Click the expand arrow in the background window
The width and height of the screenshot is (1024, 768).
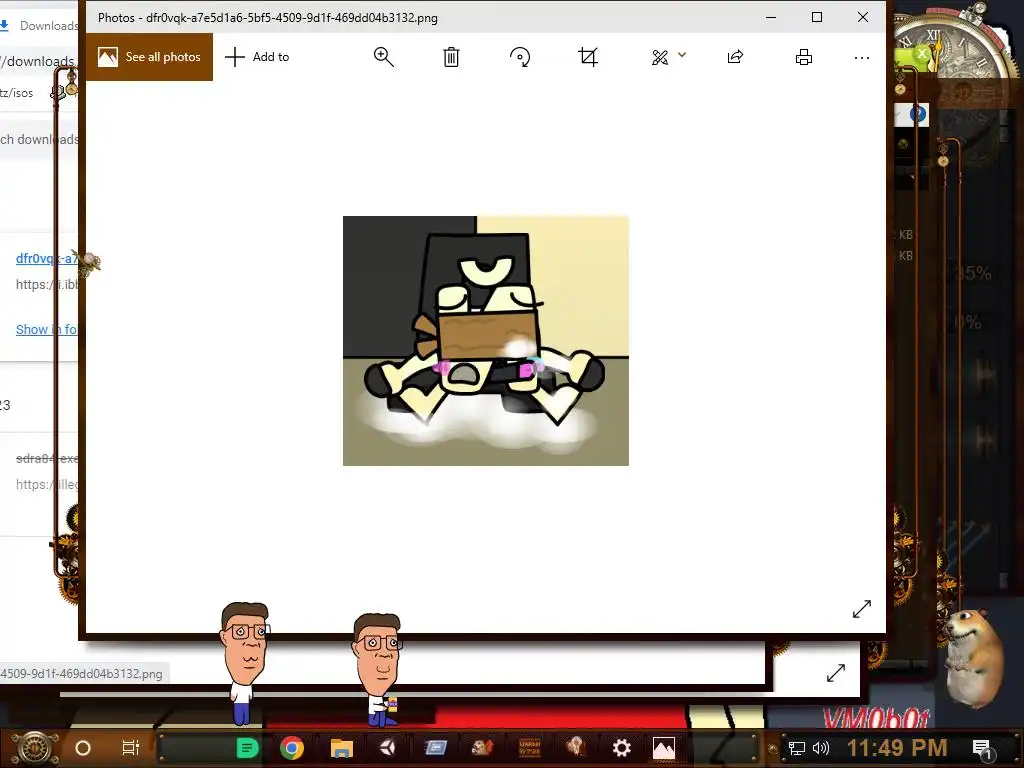pos(836,673)
